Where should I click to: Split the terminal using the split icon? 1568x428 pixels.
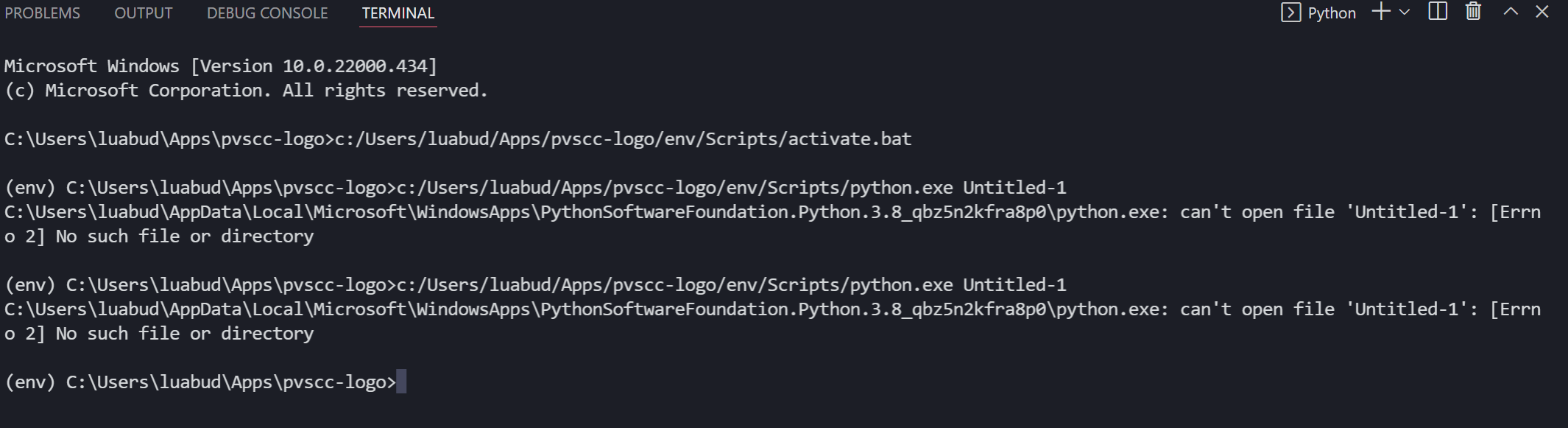point(1436,12)
